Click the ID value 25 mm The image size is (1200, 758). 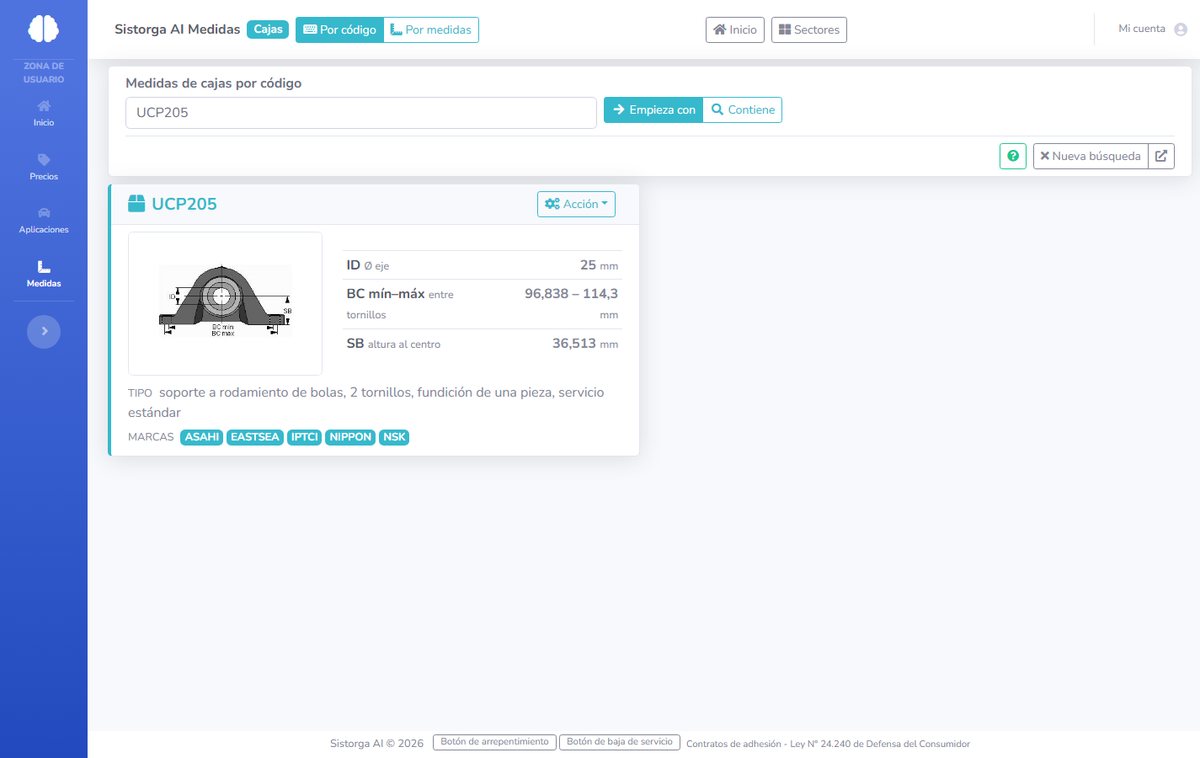(x=599, y=265)
